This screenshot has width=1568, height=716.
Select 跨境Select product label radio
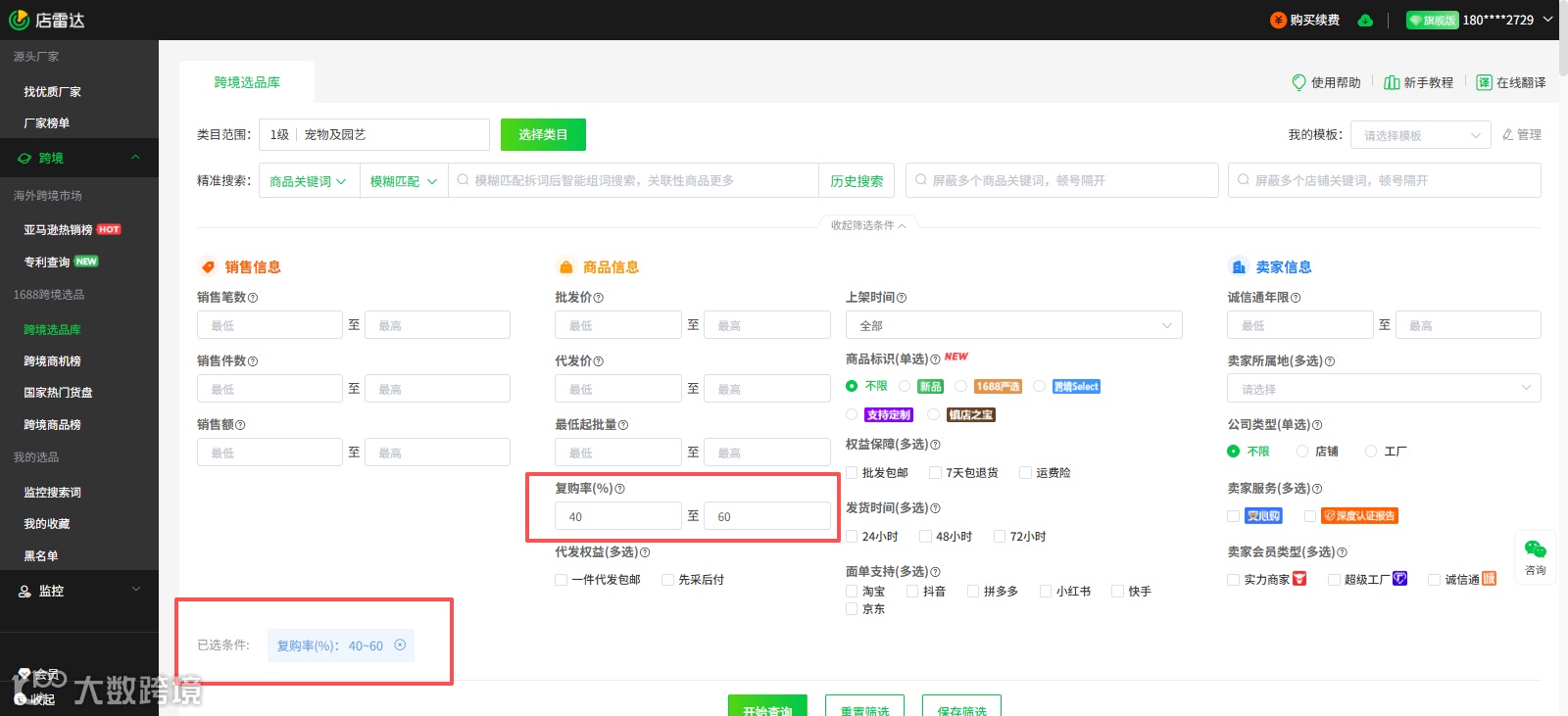click(x=1039, y=386)
